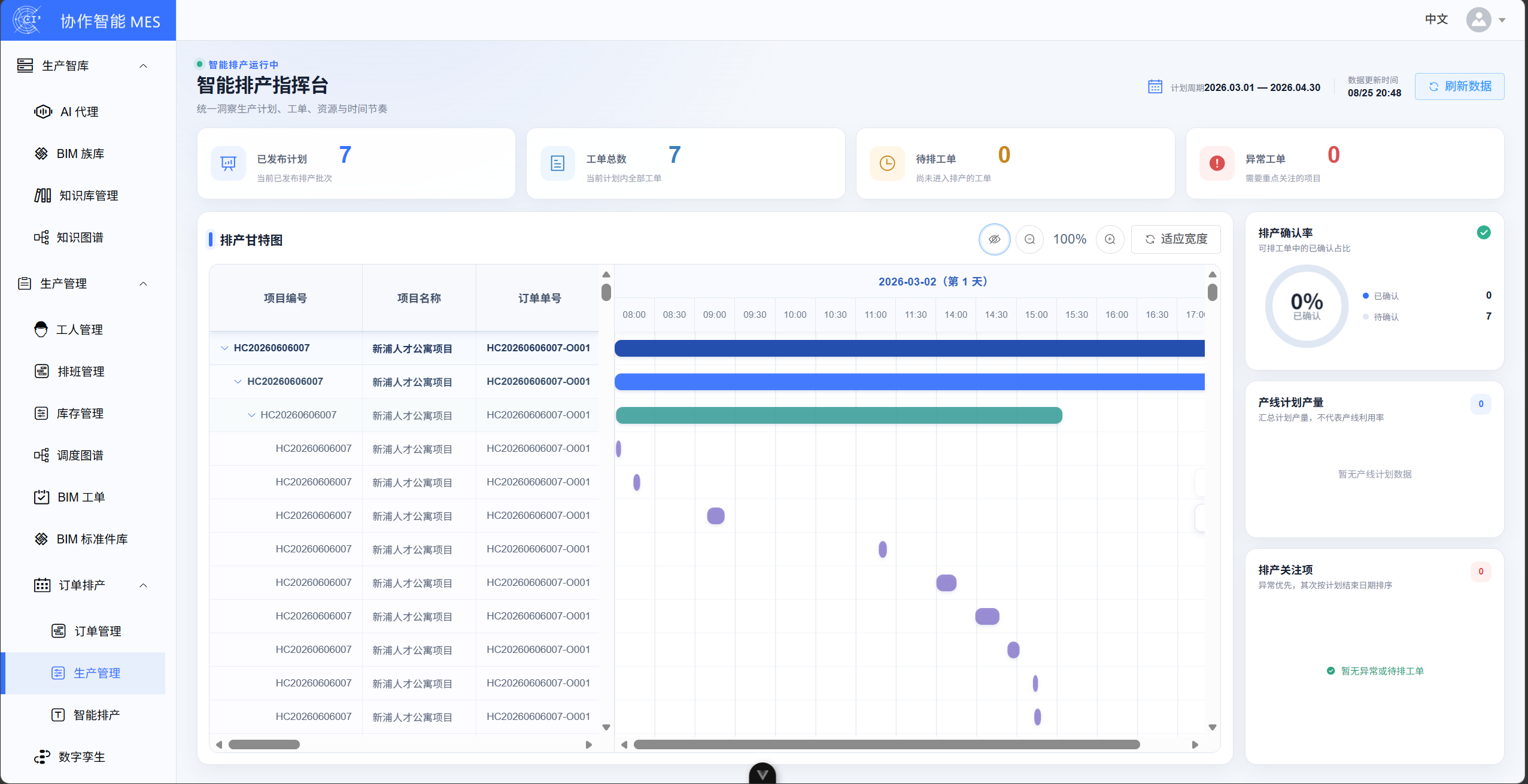Collapse the 订单排产 sidebar group
The width and height of the screenshot is (1528, 784).
pyautogui.click(x=143, y=585)
